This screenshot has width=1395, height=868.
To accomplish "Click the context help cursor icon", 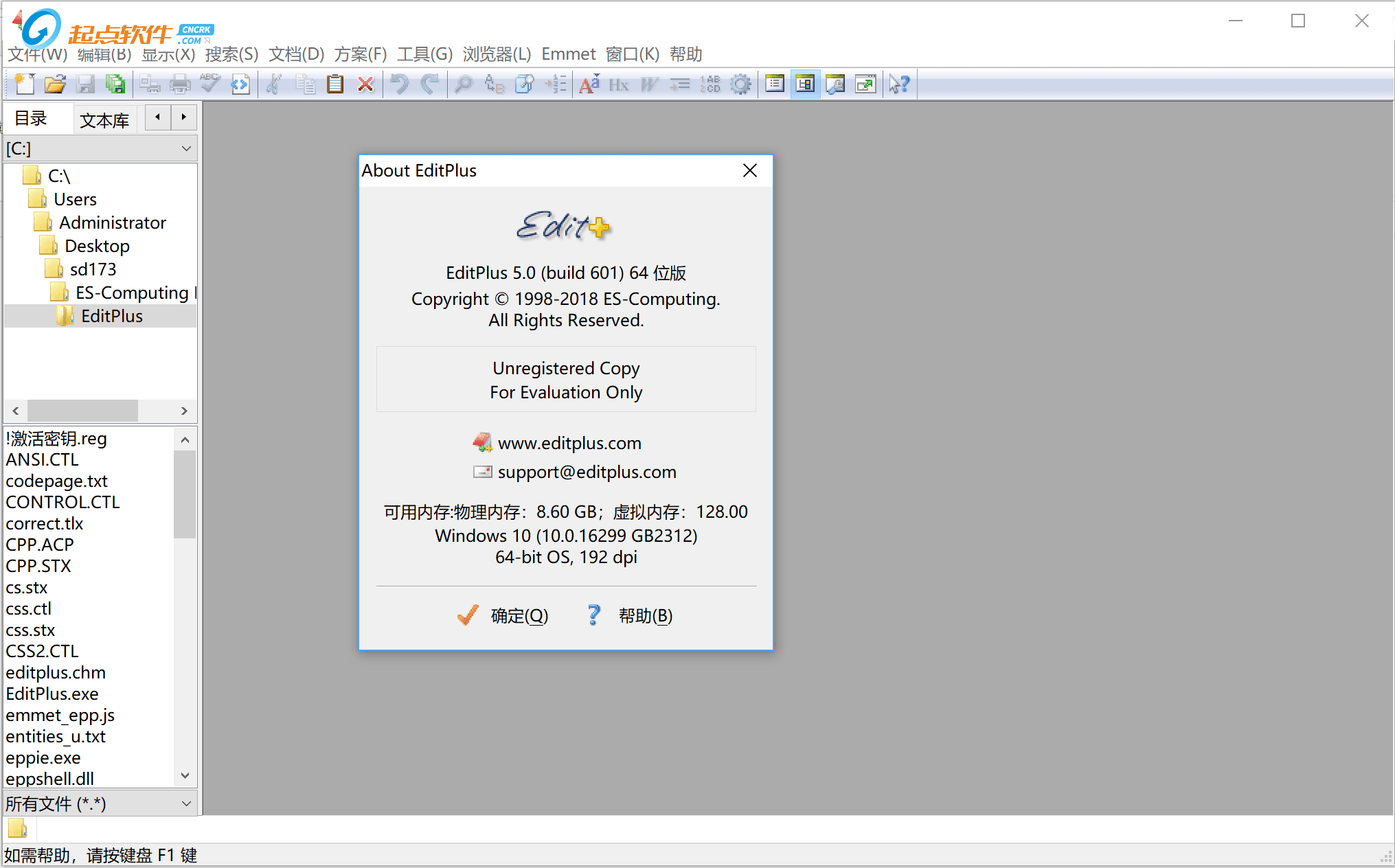I will 898,84.
